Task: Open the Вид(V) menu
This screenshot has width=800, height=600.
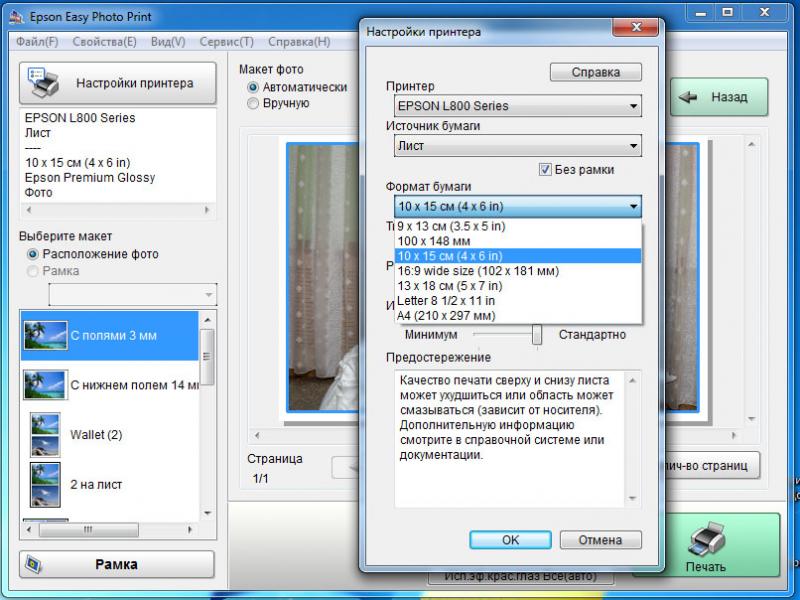Action: (168, 42)
